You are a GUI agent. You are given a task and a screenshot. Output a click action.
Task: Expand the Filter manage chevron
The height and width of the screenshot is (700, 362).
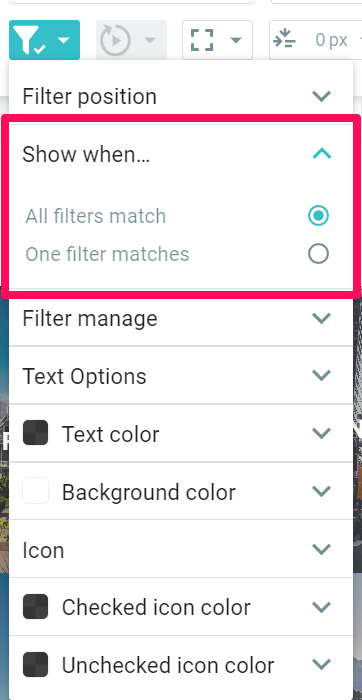click(322, 318)
